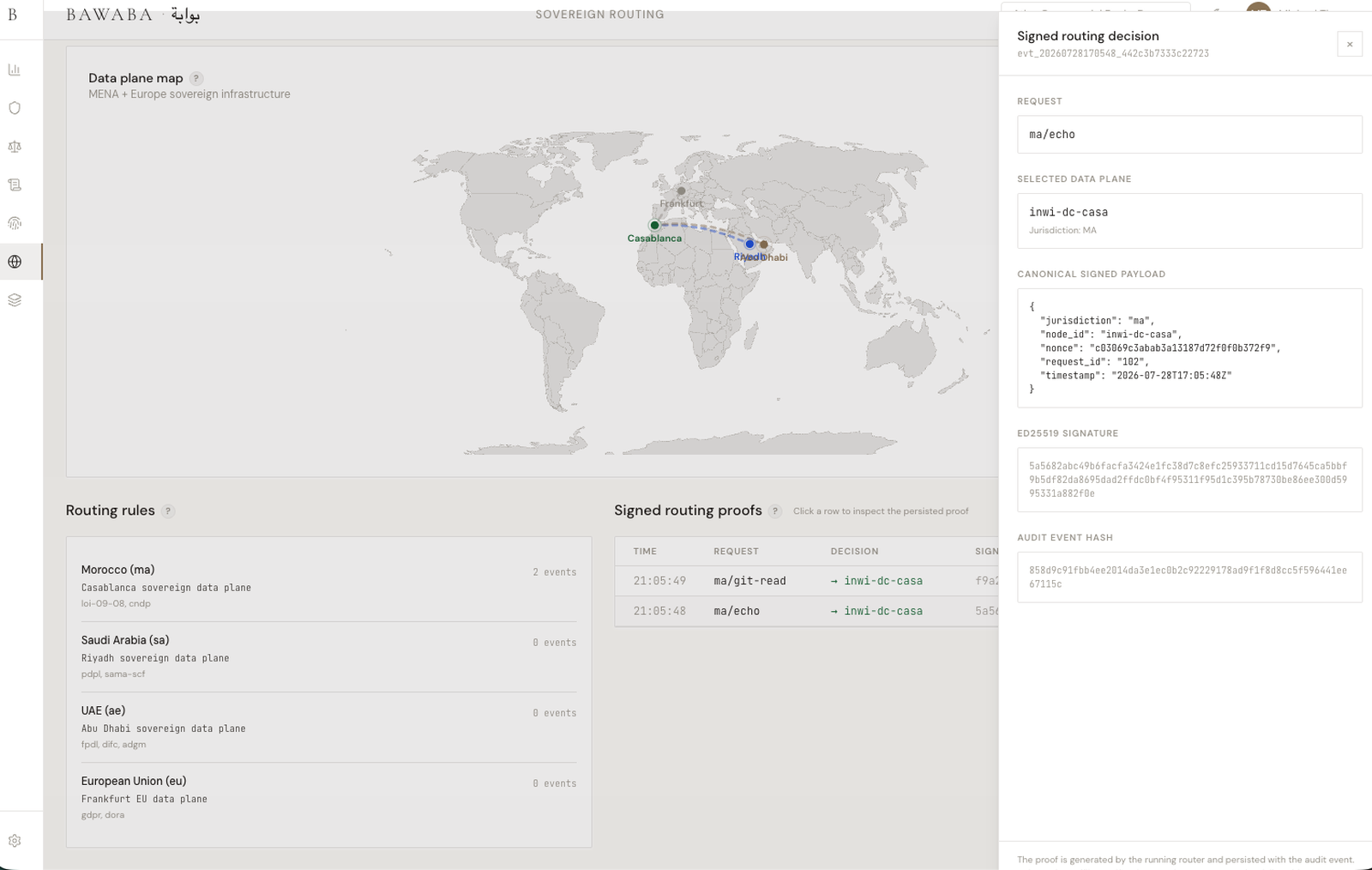Image resolution: width=1372 pixels, height=870 pixels.
Task: Open the UAE (ae) routing rule
Action: click(x=328, y=727)
